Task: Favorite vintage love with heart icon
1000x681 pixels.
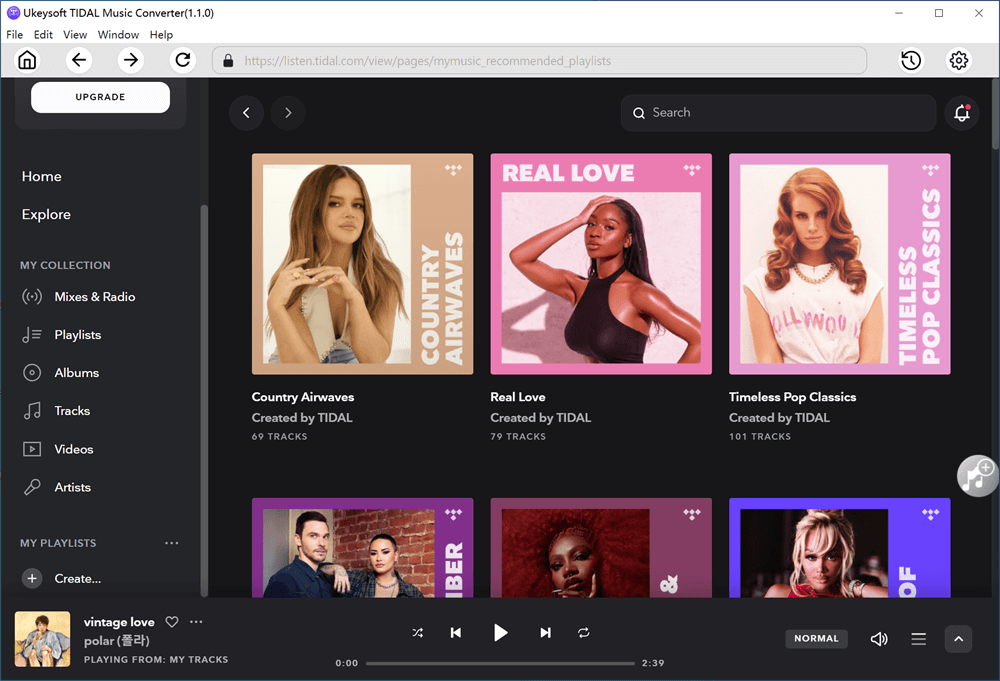Action: click(172, 622)
